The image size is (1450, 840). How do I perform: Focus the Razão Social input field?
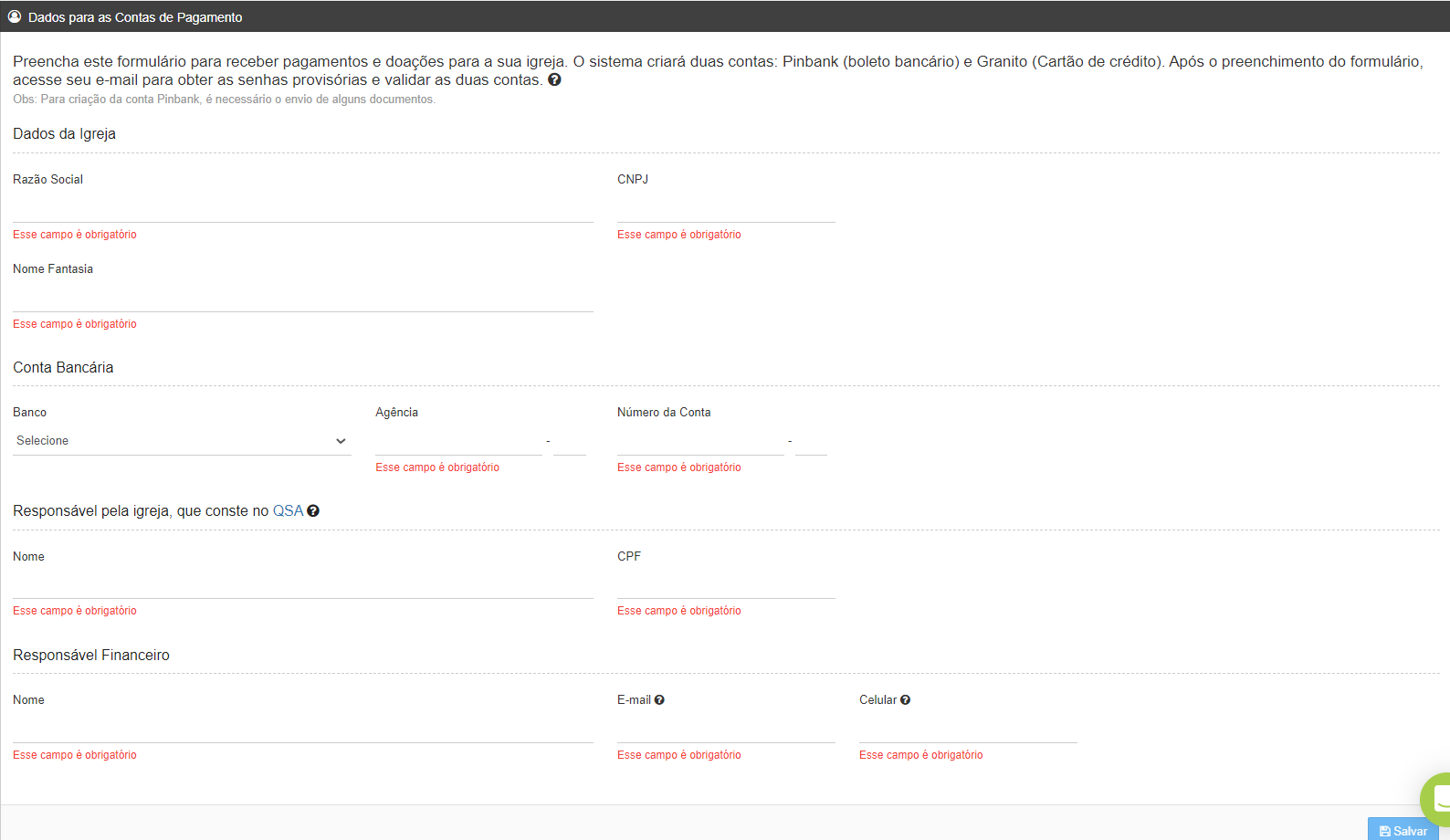tap(303, 208)
